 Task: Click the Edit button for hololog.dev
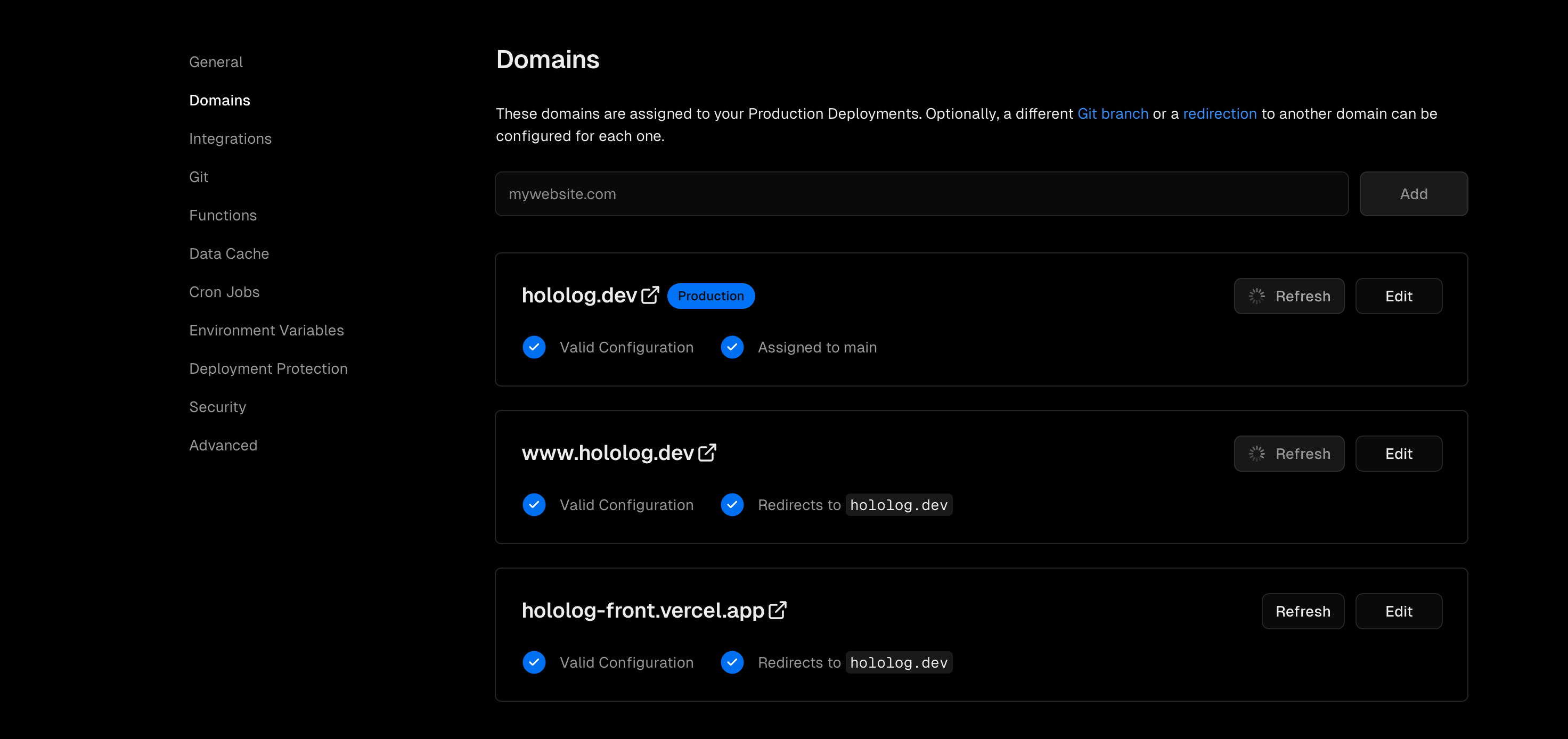(x=1398, y=295)
